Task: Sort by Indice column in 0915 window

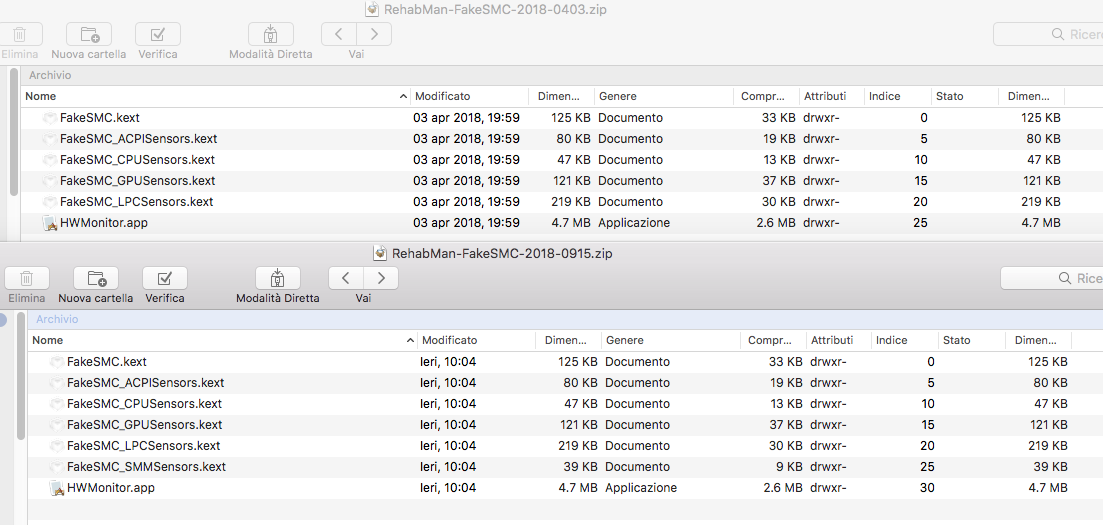Action: click(905, 340)
